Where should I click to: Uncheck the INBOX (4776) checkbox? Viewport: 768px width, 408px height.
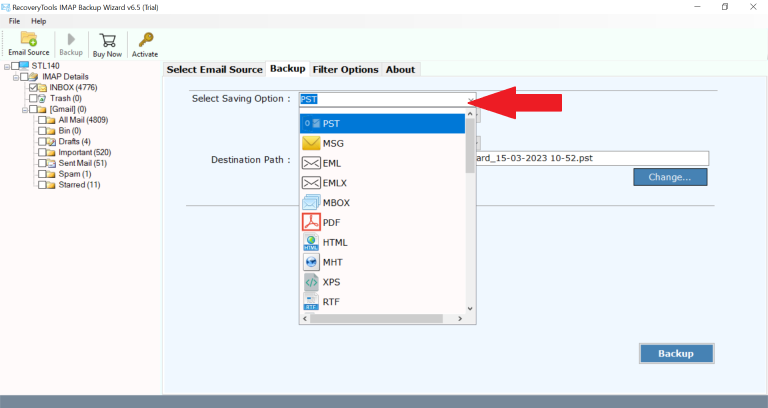pos(33,88)
